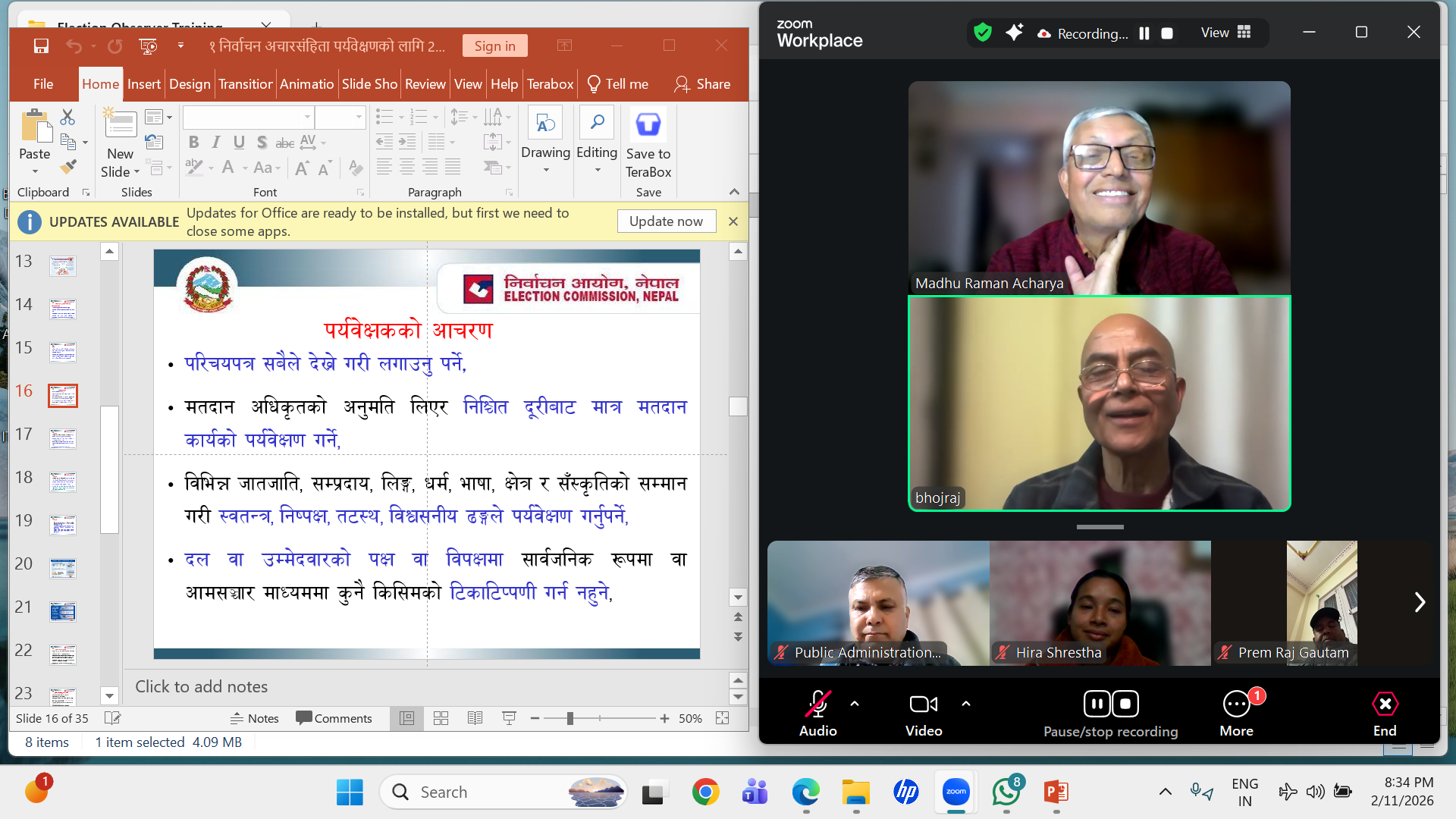
Task: Click the Update now button
Action: (666, 221)
